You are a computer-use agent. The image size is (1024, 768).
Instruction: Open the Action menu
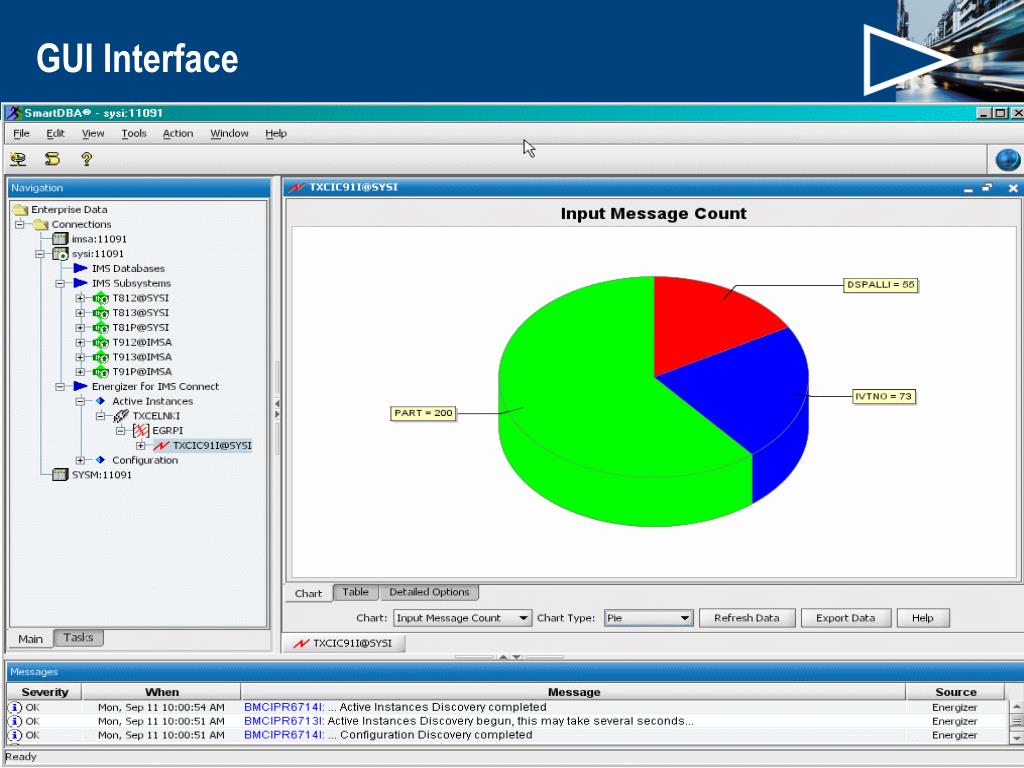click(x=178, y=133)
